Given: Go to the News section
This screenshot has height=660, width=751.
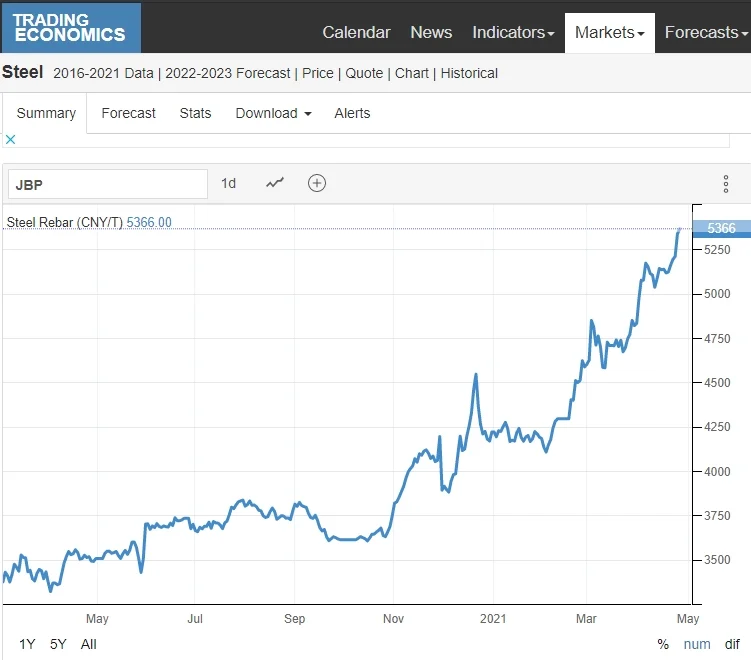Looking at the screenshot, I should click(431, 33).
